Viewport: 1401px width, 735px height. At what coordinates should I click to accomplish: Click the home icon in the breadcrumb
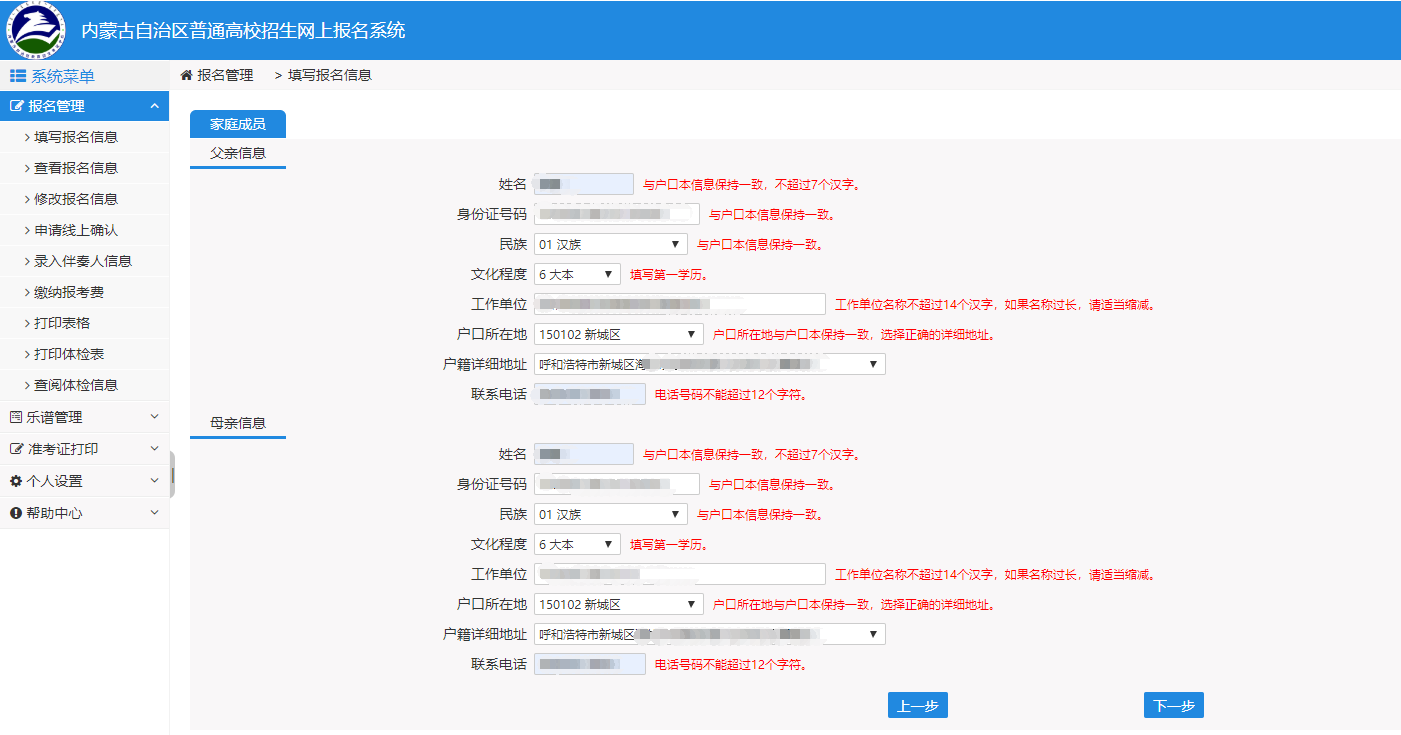(186, 75)
